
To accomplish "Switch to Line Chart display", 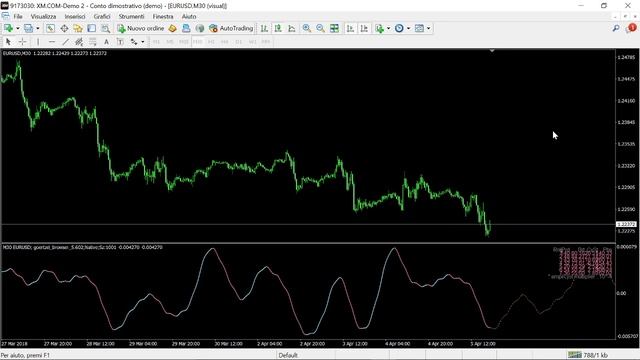I will pyautogui.click(x=292, y=28).
